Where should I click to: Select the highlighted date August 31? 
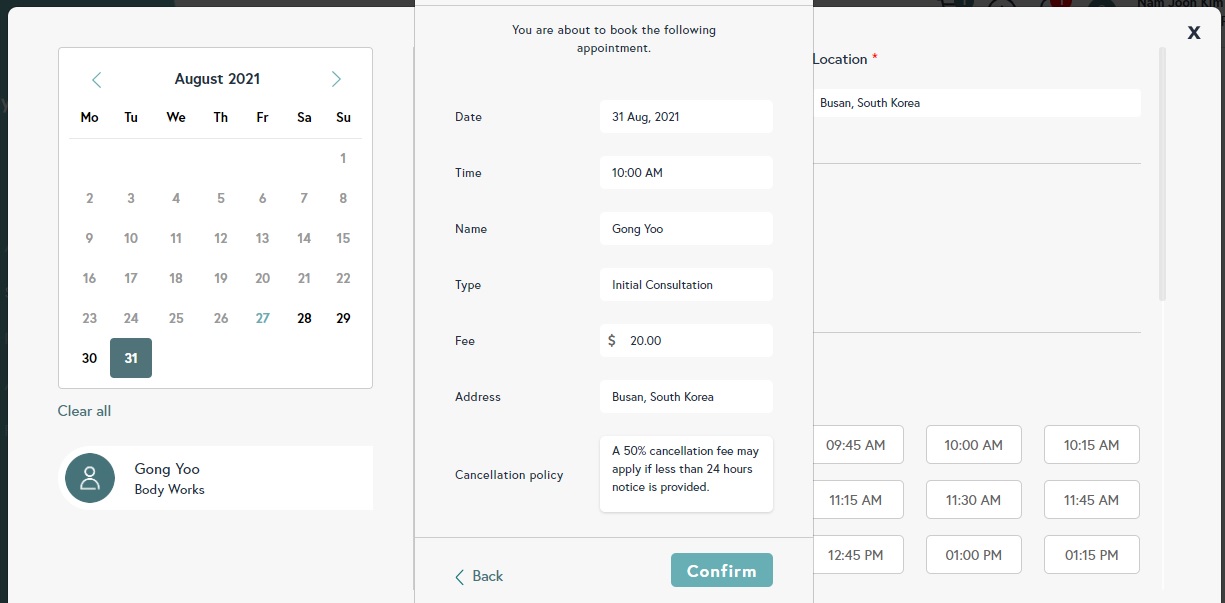(131, 358)
